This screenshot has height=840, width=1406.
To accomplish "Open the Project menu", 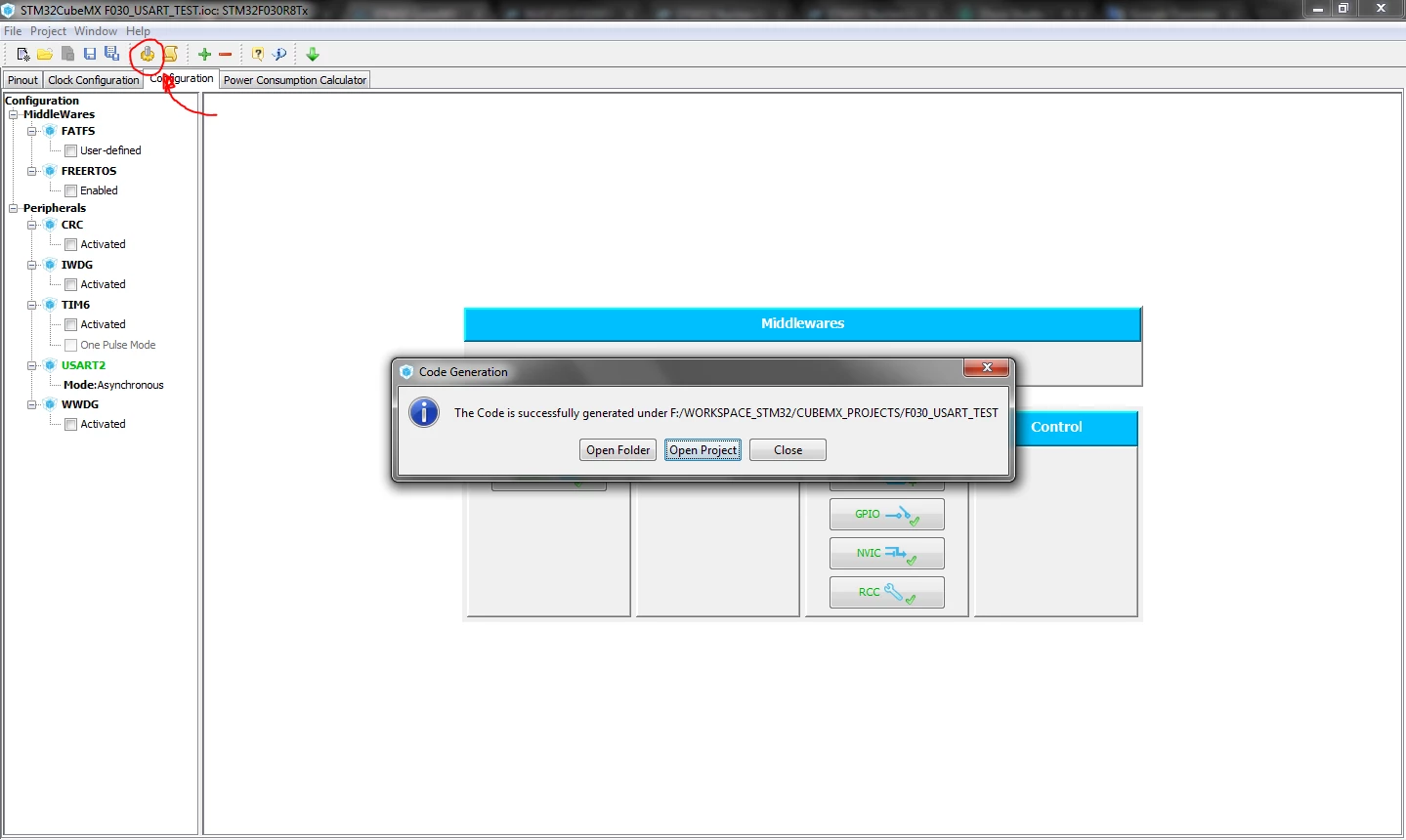I will (48, 31).
